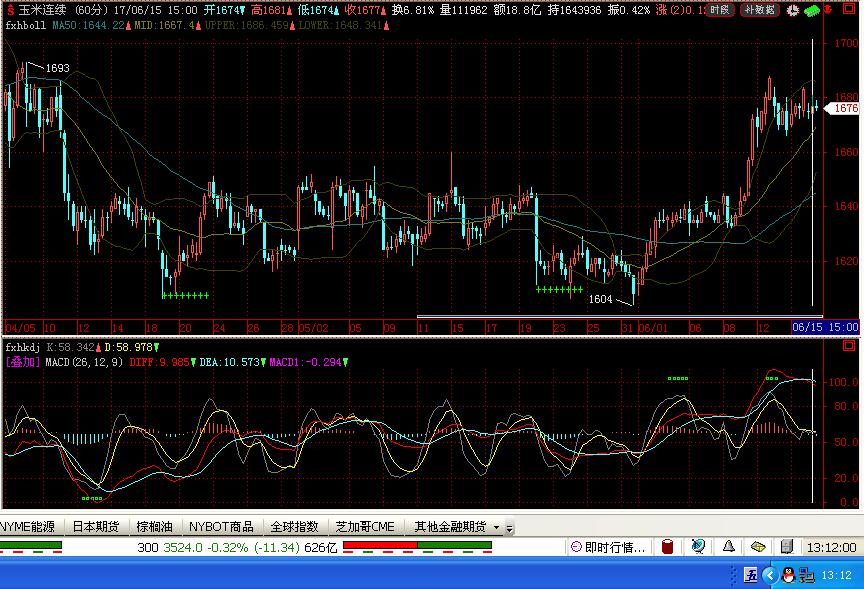Click the 时段 button at top right
The image size is (864, 589).
[720, 9]
